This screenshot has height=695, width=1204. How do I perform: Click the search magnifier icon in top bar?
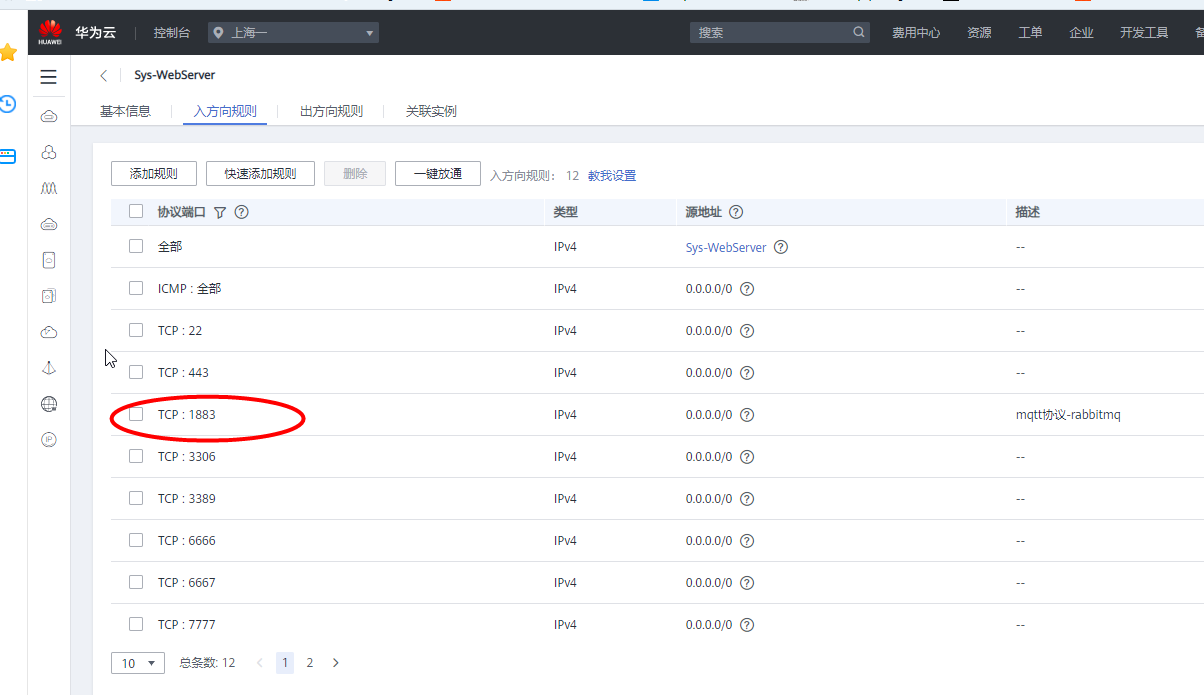[x=859, y=32]
